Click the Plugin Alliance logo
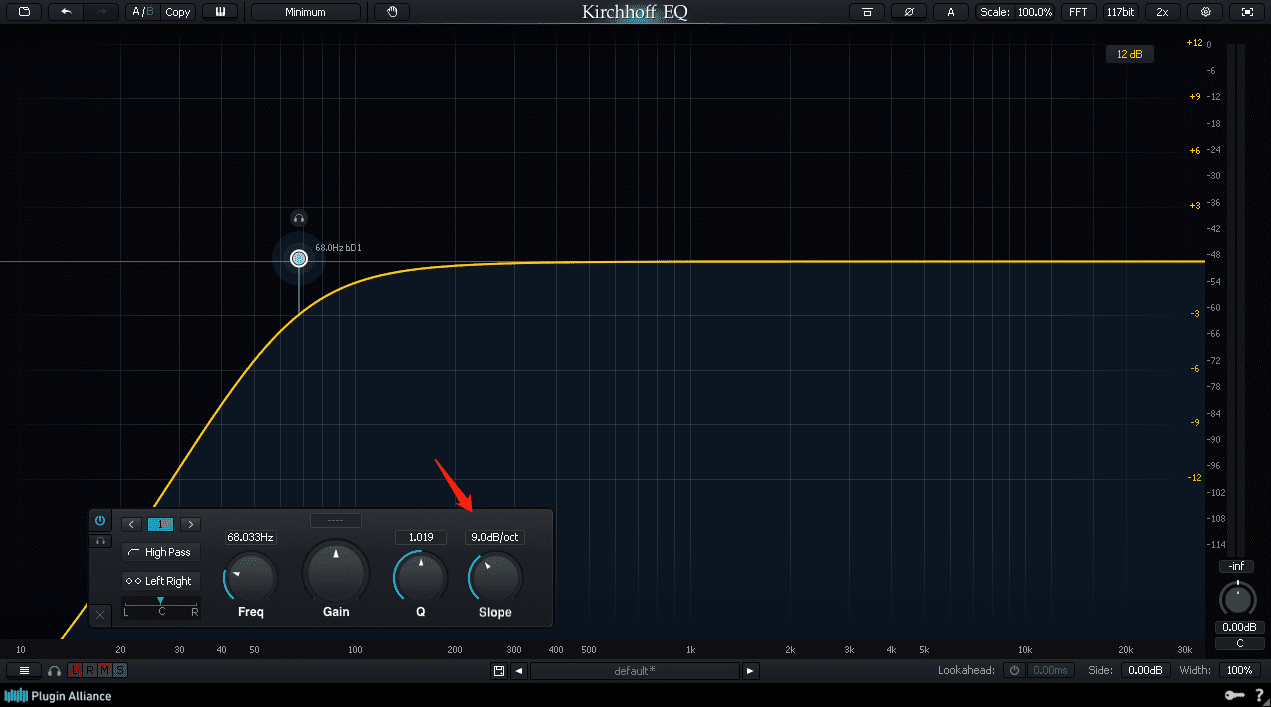1271x707 pixels. tap(58, 696)
